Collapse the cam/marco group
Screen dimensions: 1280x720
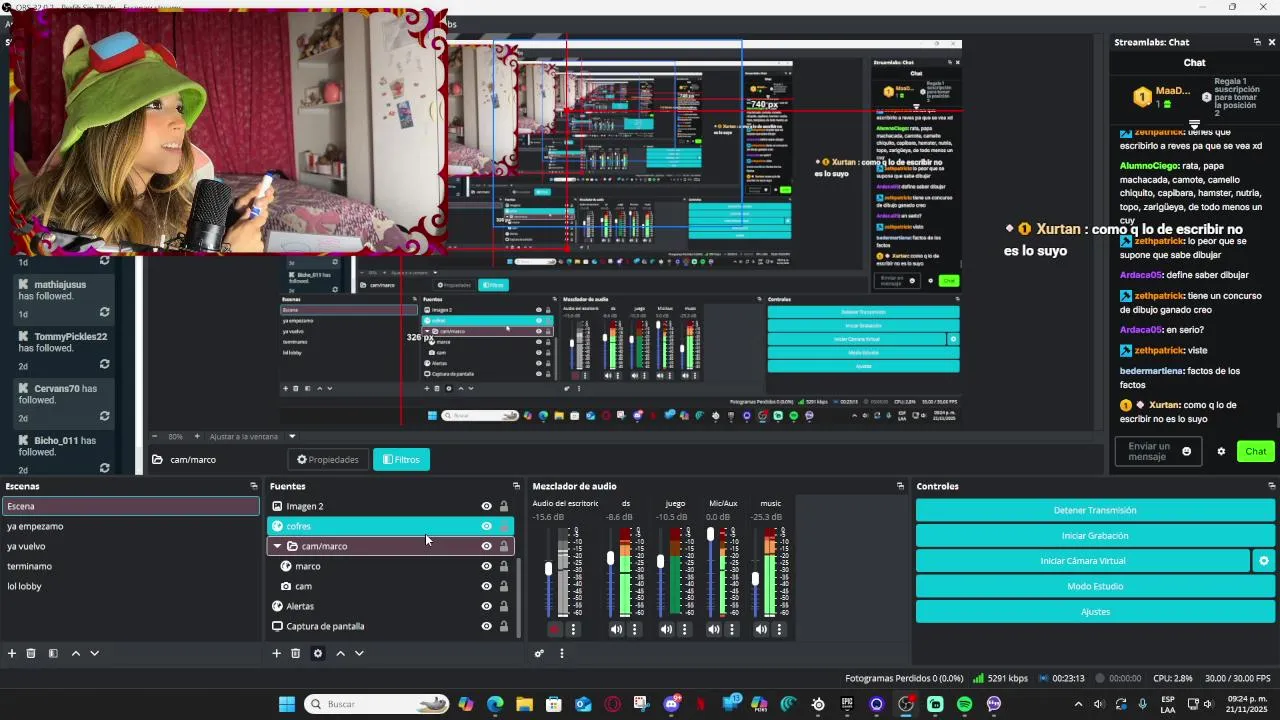277,546
